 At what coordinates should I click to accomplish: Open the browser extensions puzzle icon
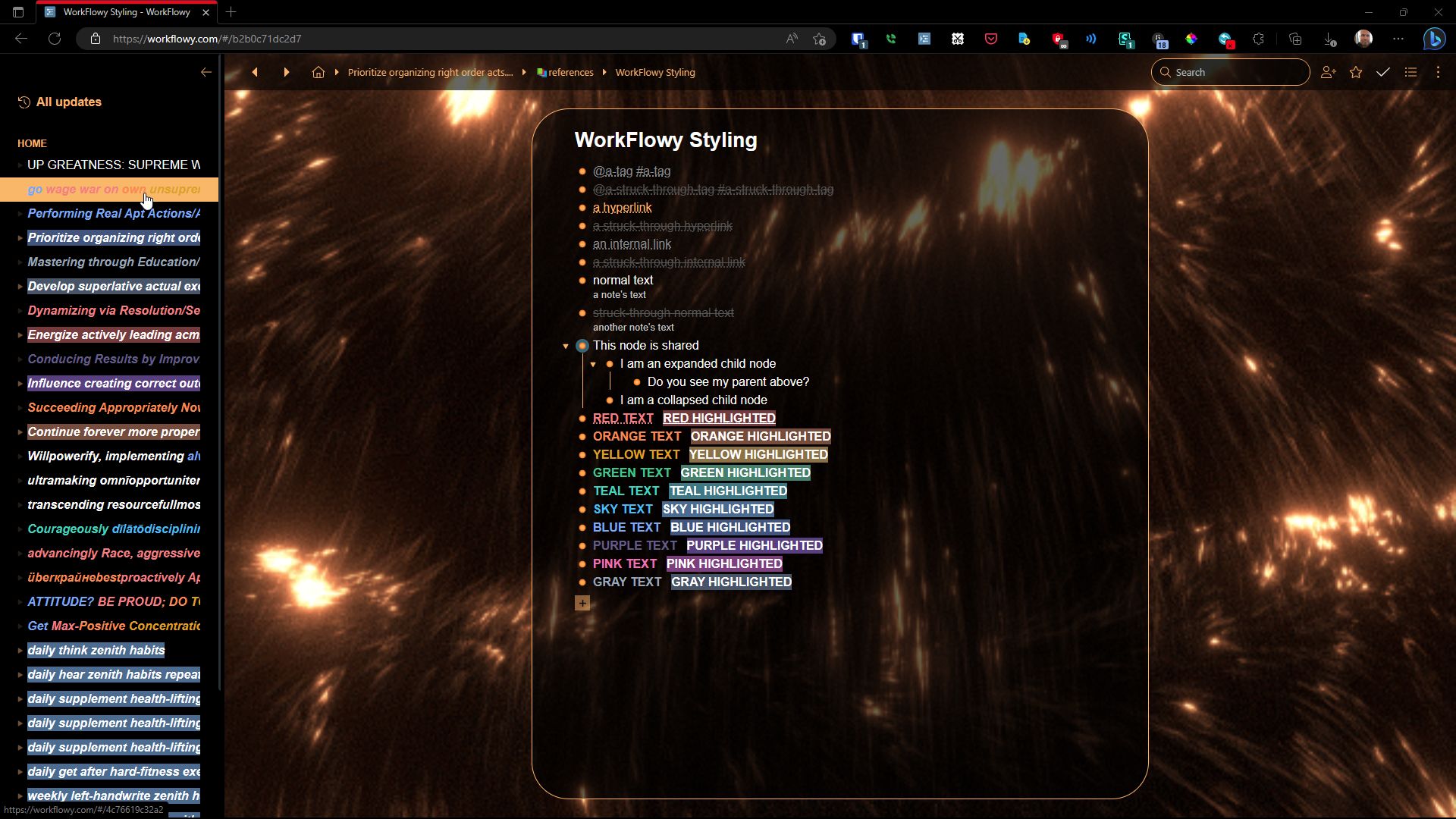click(1259, 39)
